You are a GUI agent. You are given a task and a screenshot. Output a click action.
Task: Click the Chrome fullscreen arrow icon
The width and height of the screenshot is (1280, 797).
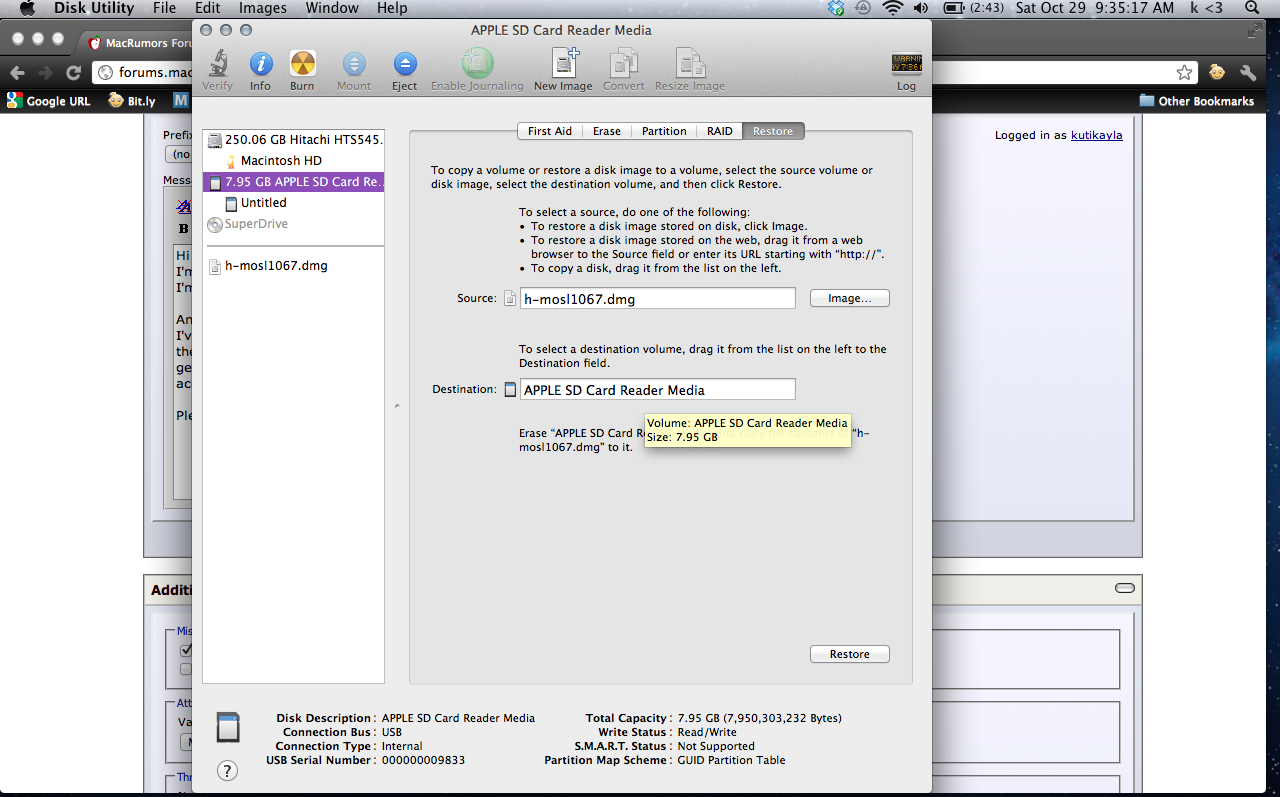point(1253,32)
